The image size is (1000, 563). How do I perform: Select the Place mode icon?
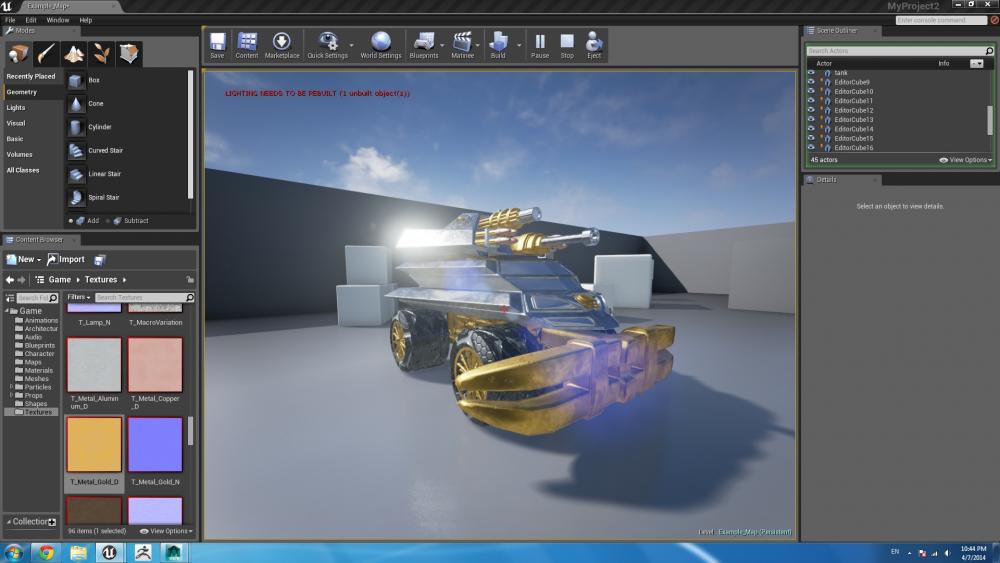tap(18, 54)
